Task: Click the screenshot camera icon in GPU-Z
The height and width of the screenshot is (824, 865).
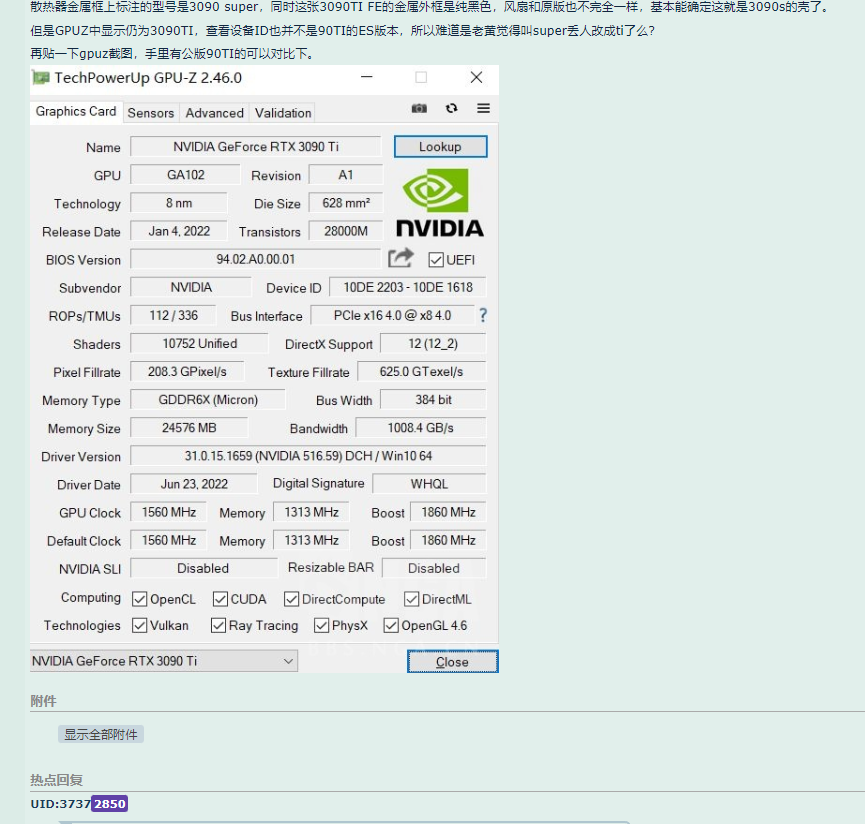Action: 420,108
